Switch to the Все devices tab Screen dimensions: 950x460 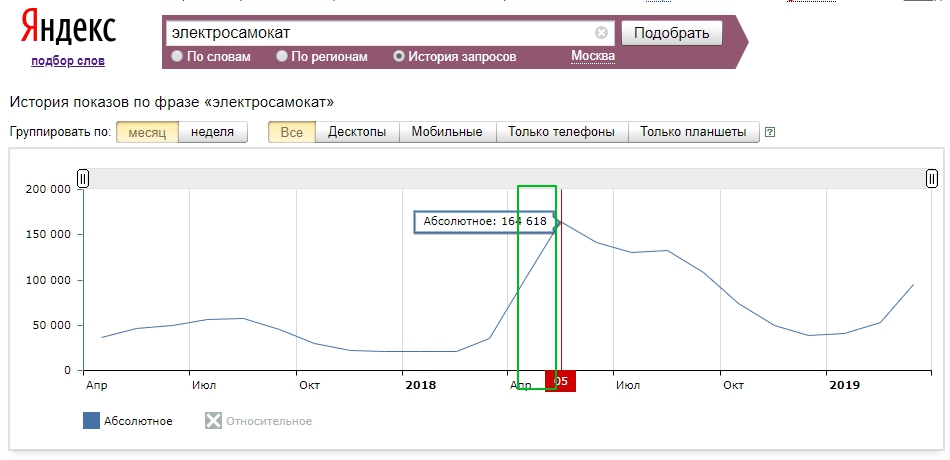pos(292,132)
